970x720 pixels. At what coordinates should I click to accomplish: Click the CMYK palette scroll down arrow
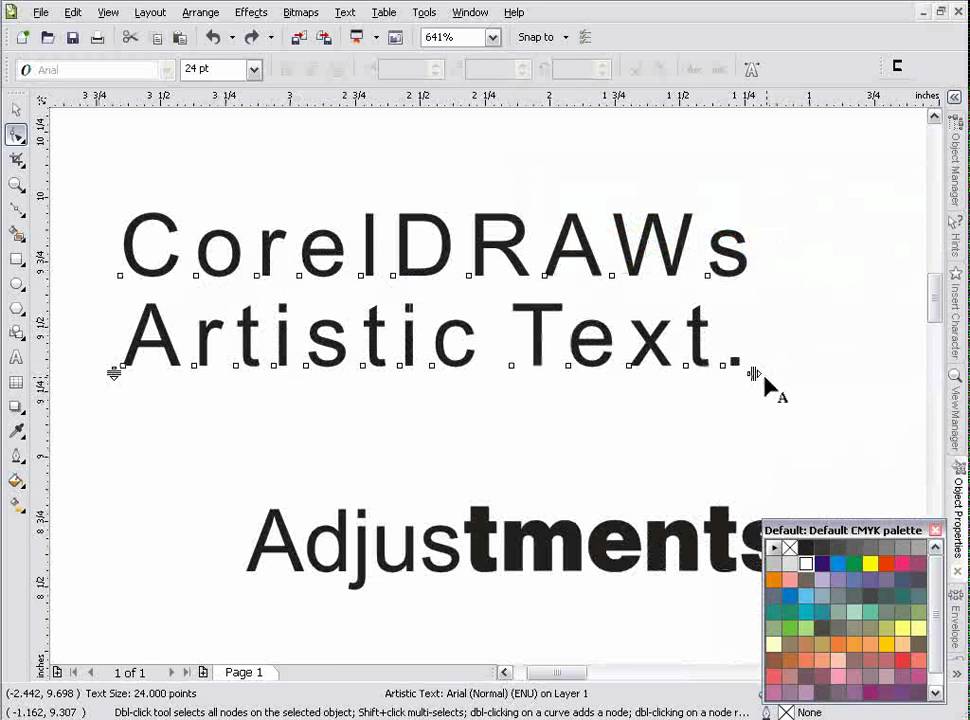[935, 693]
